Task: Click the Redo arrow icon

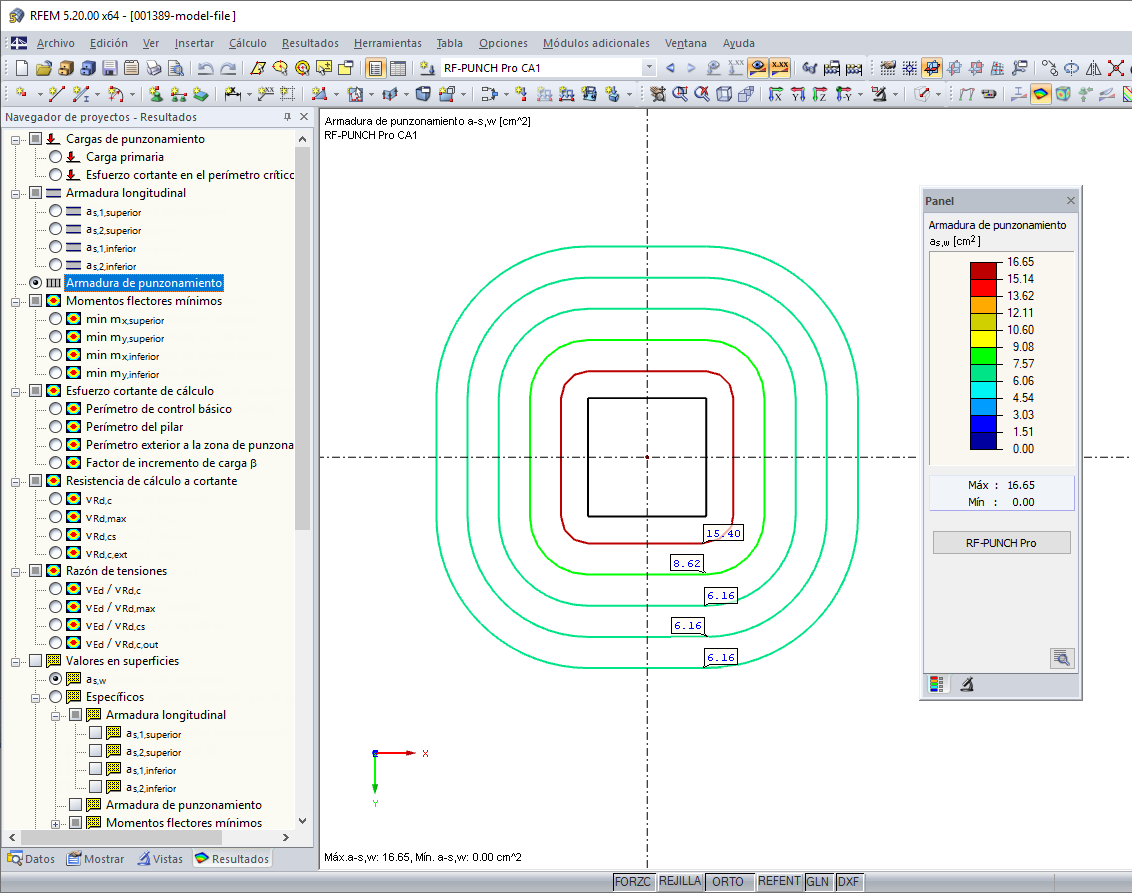Action: point(228,68)
